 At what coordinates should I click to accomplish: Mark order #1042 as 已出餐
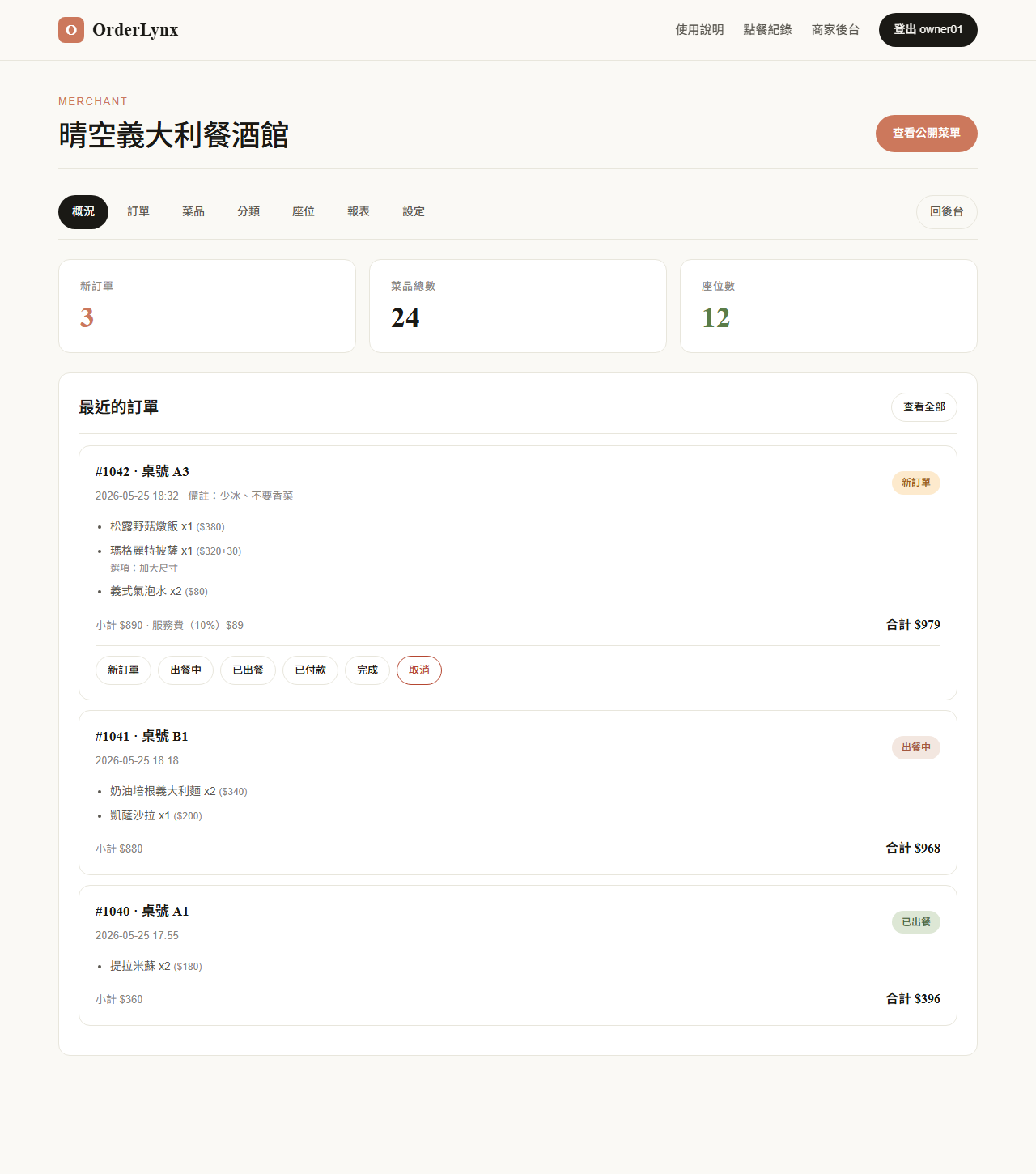pyautogui.click(x=248, y=670)
